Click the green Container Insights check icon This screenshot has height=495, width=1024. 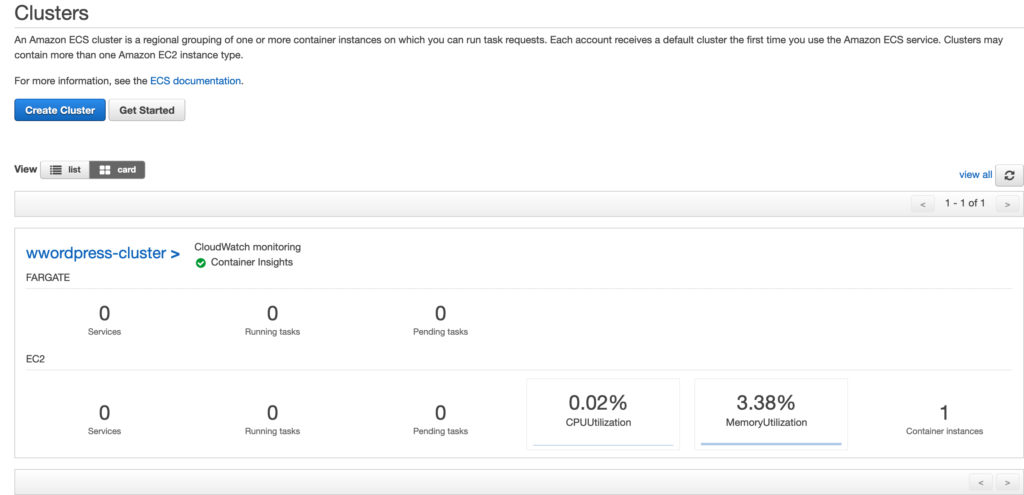pos(200,263)
